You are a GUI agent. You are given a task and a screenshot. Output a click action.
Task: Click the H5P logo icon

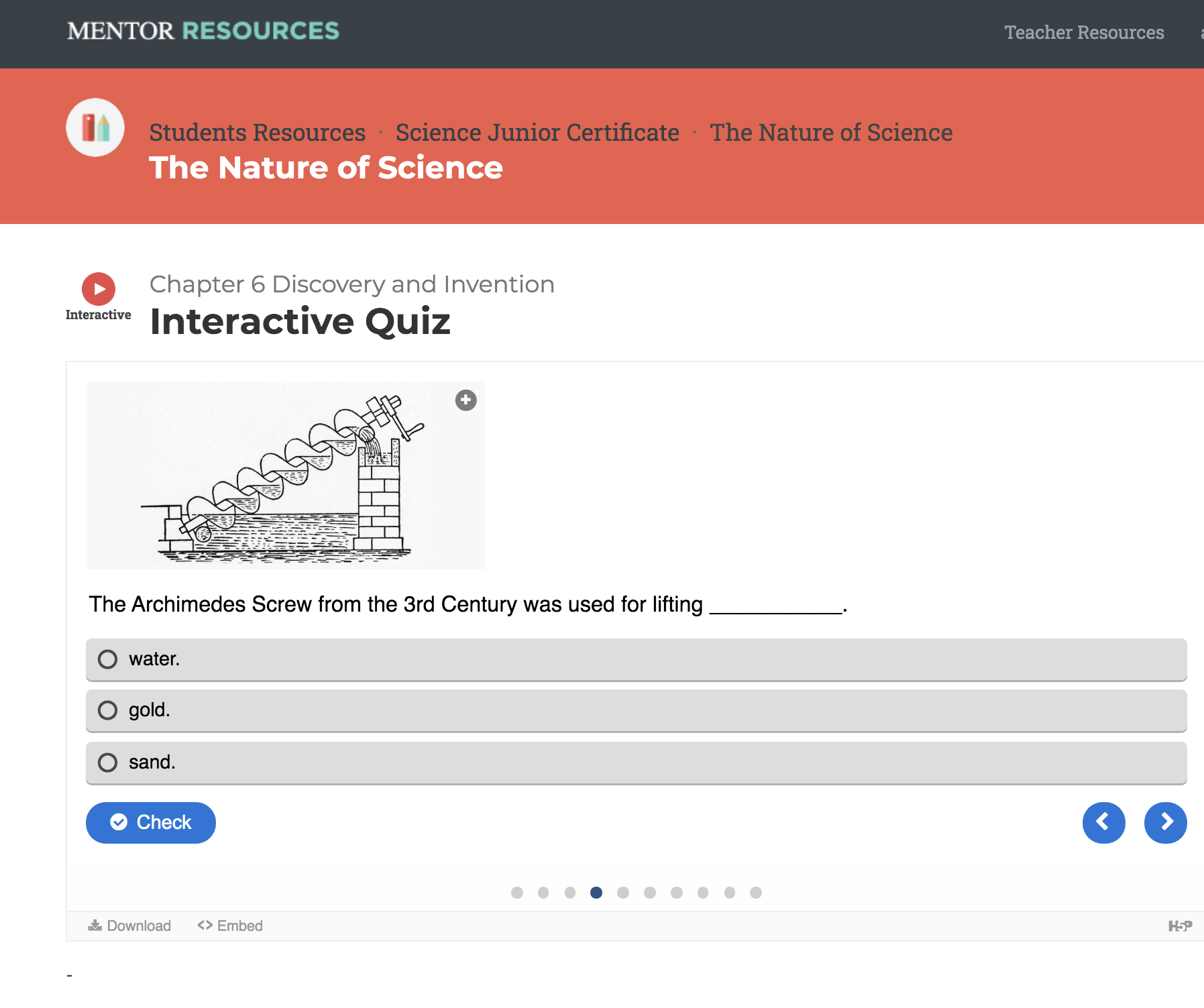[x=1180, y=926]
